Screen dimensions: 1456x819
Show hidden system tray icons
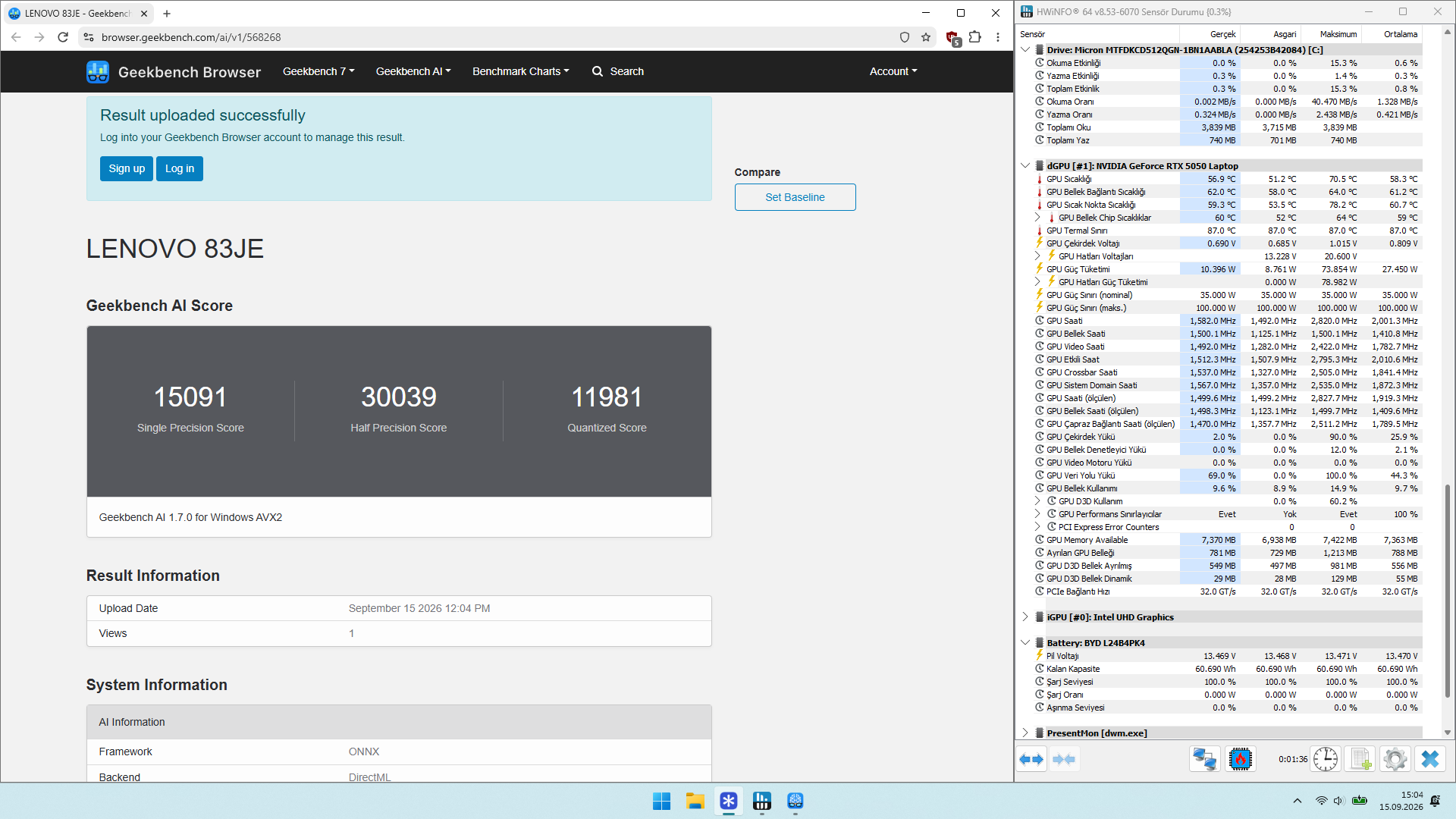click(1298, 801)
